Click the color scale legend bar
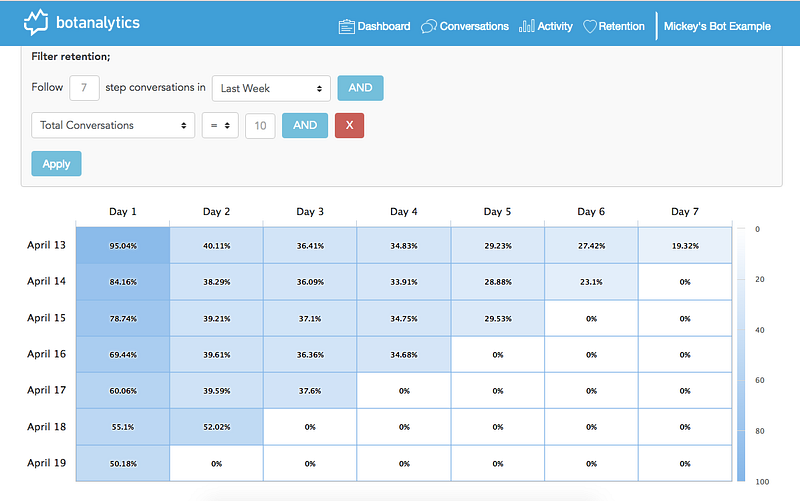Screen dimensions: 800x501 (741, 355)
